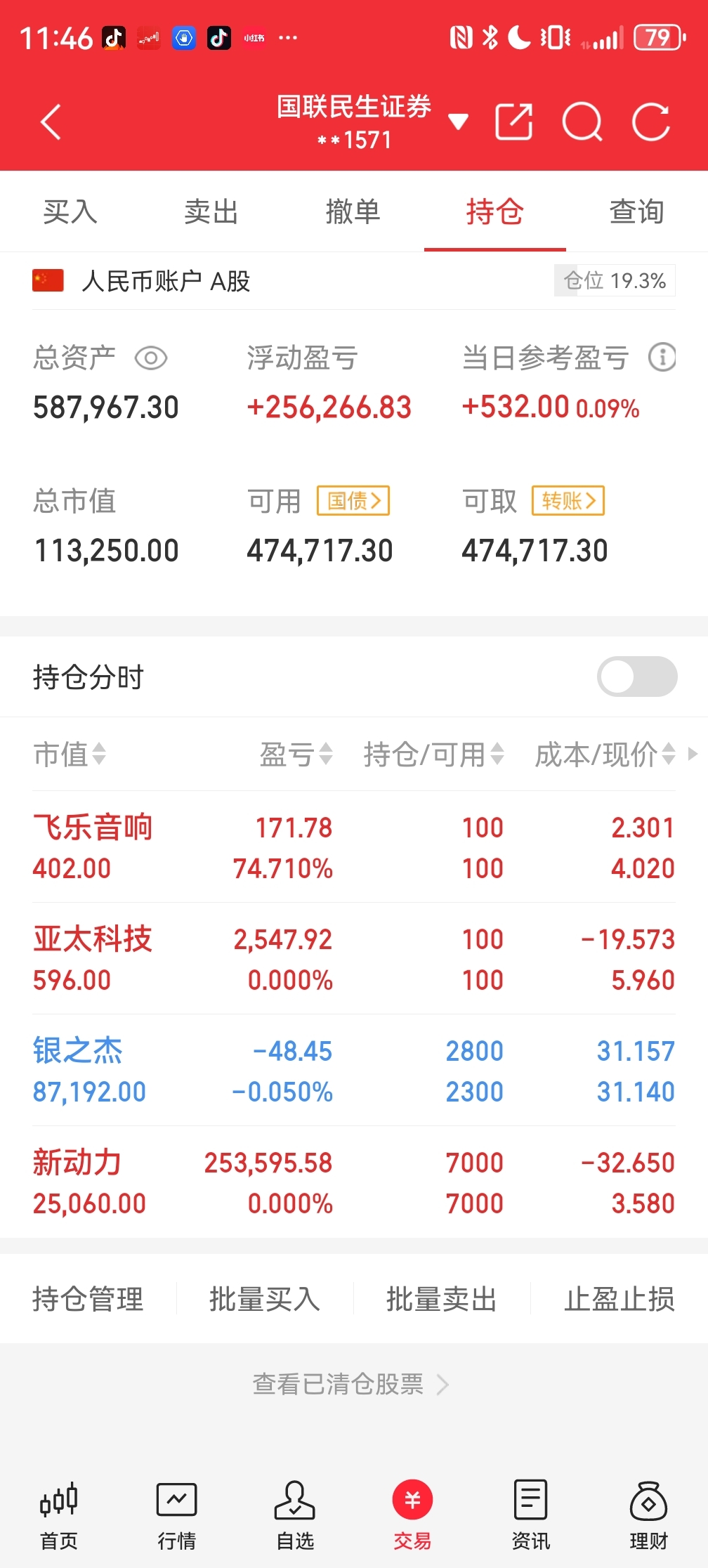This screenshot has width=708, height=1568.
Task: Refresh holdings with the reload icon
Action: click(x=651, y=122)
